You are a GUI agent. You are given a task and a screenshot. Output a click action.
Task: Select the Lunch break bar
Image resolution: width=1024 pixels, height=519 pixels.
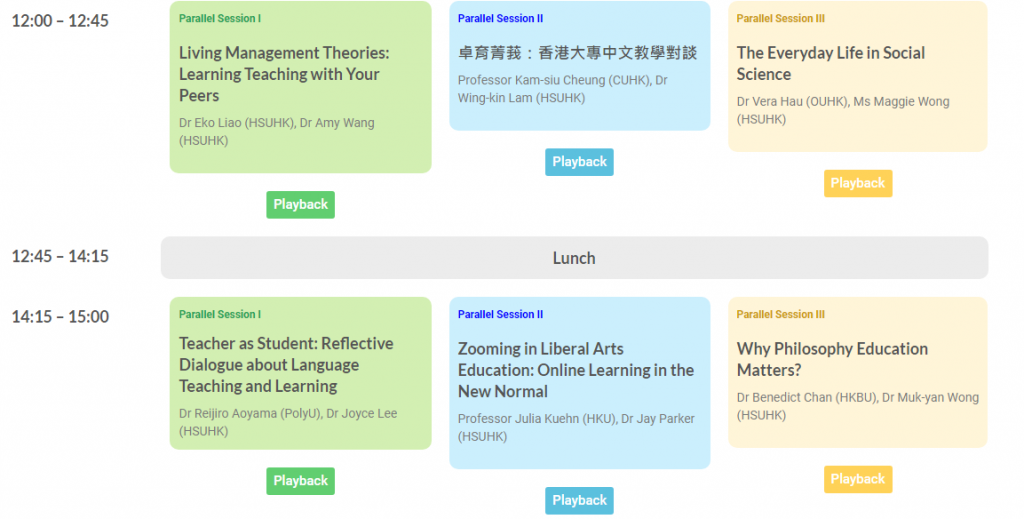point(574,258)
